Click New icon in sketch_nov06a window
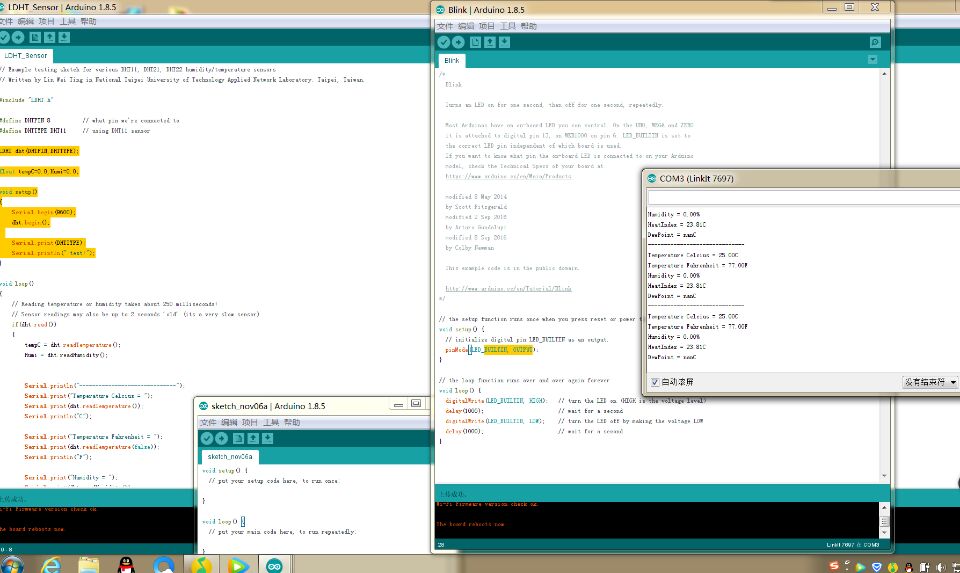The image size is (960, 573). pos(239,438)
